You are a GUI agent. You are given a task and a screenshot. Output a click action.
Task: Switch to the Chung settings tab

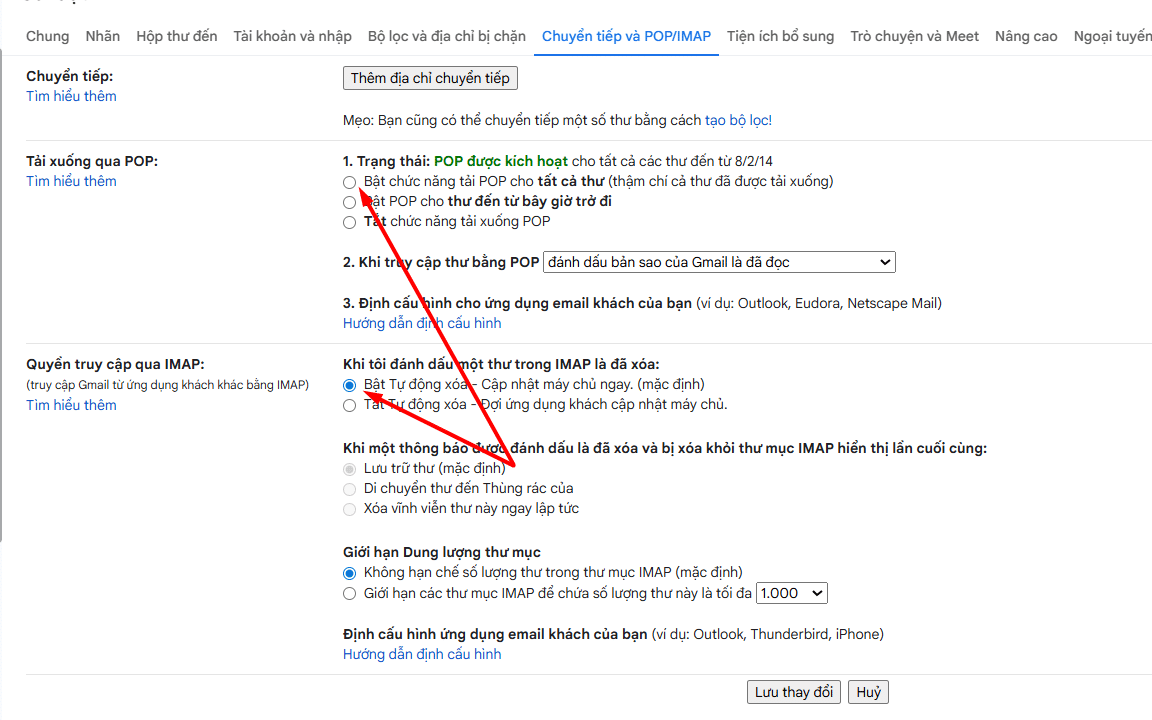click(47, 36)
